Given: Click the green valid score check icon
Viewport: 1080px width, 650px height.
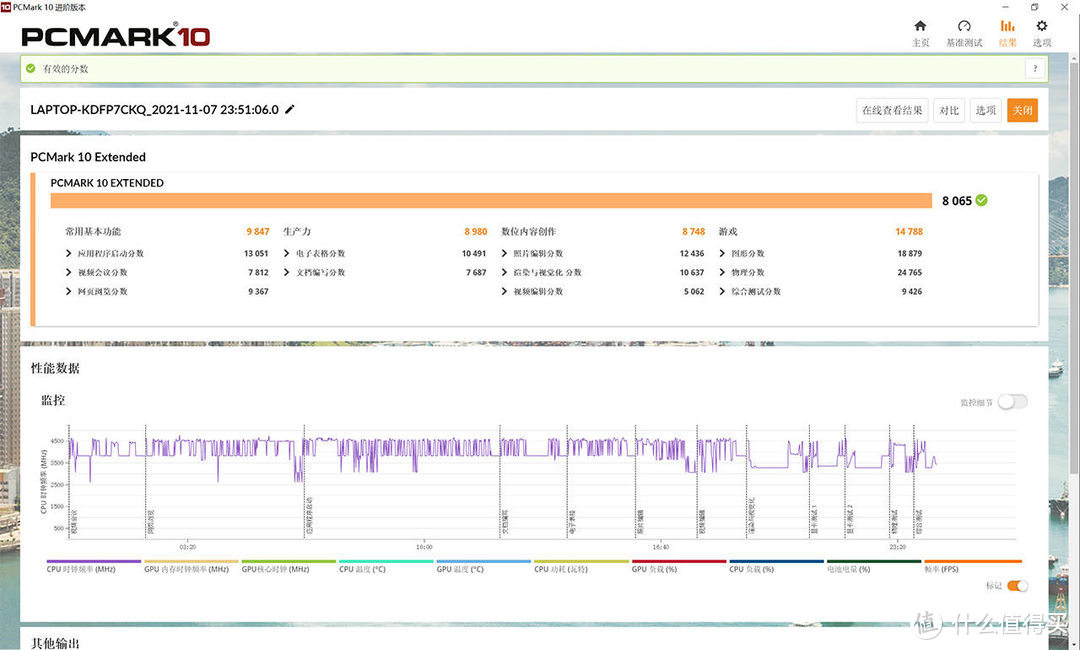Looking at the screenshot, I should pos(31,69).
